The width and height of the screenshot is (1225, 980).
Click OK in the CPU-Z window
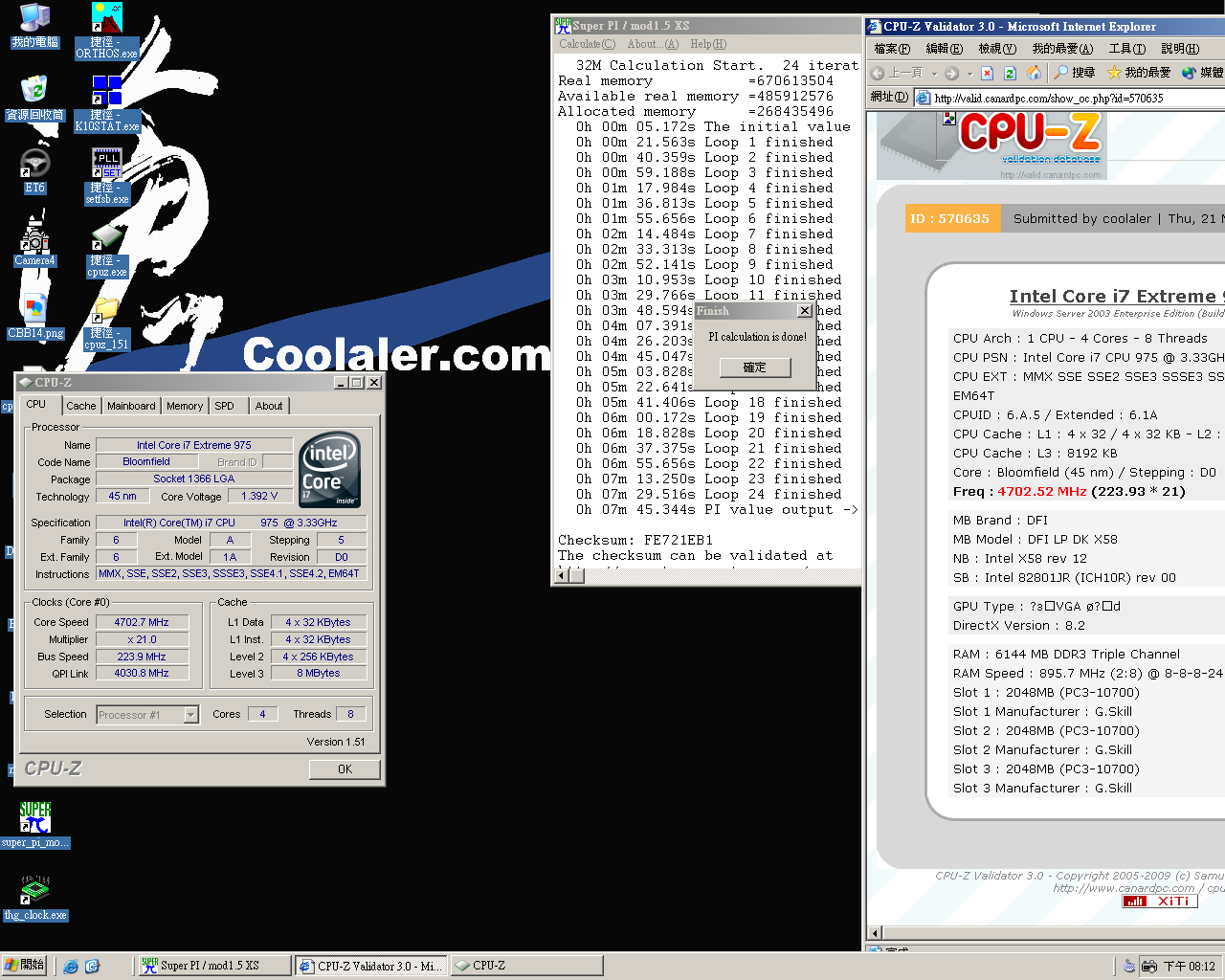(x=345, y=769)
